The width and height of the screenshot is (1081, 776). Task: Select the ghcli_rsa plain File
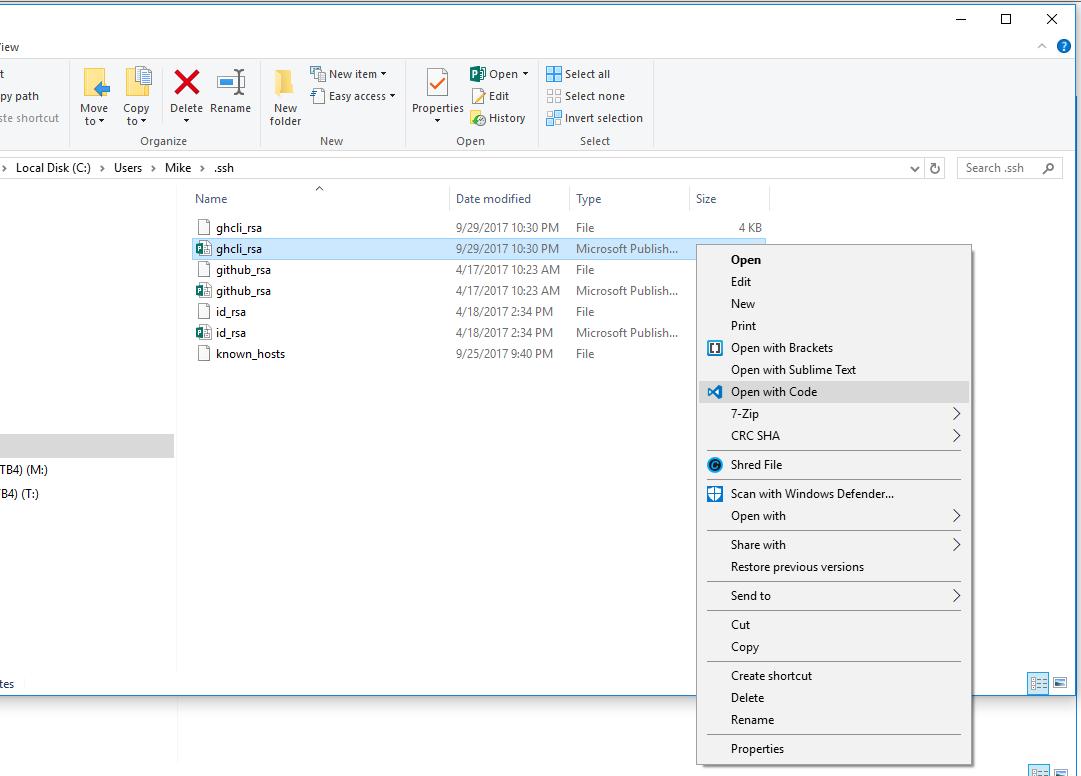tap(478, 227)
